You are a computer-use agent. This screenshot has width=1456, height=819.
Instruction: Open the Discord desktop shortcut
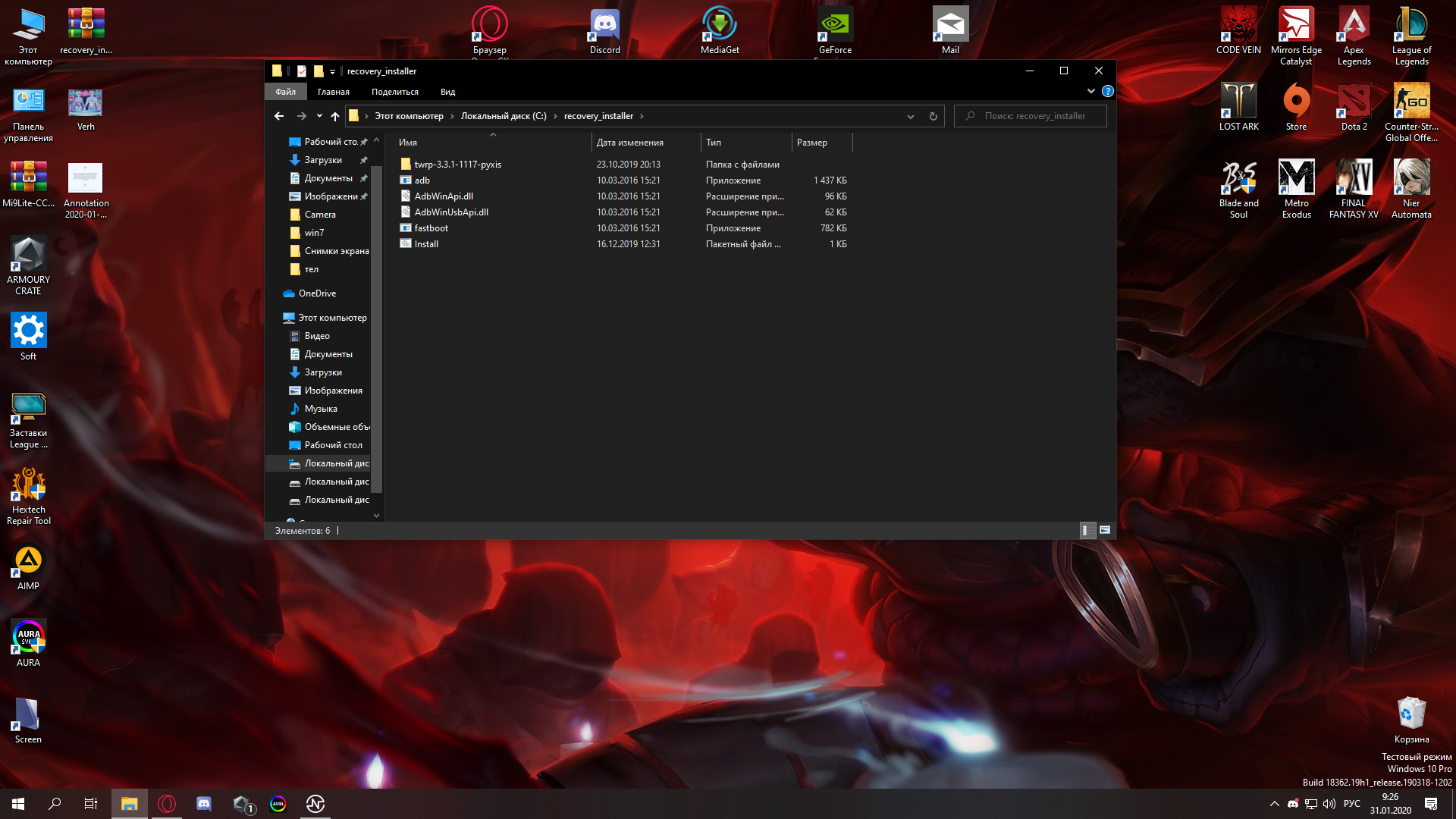[605, 30]
